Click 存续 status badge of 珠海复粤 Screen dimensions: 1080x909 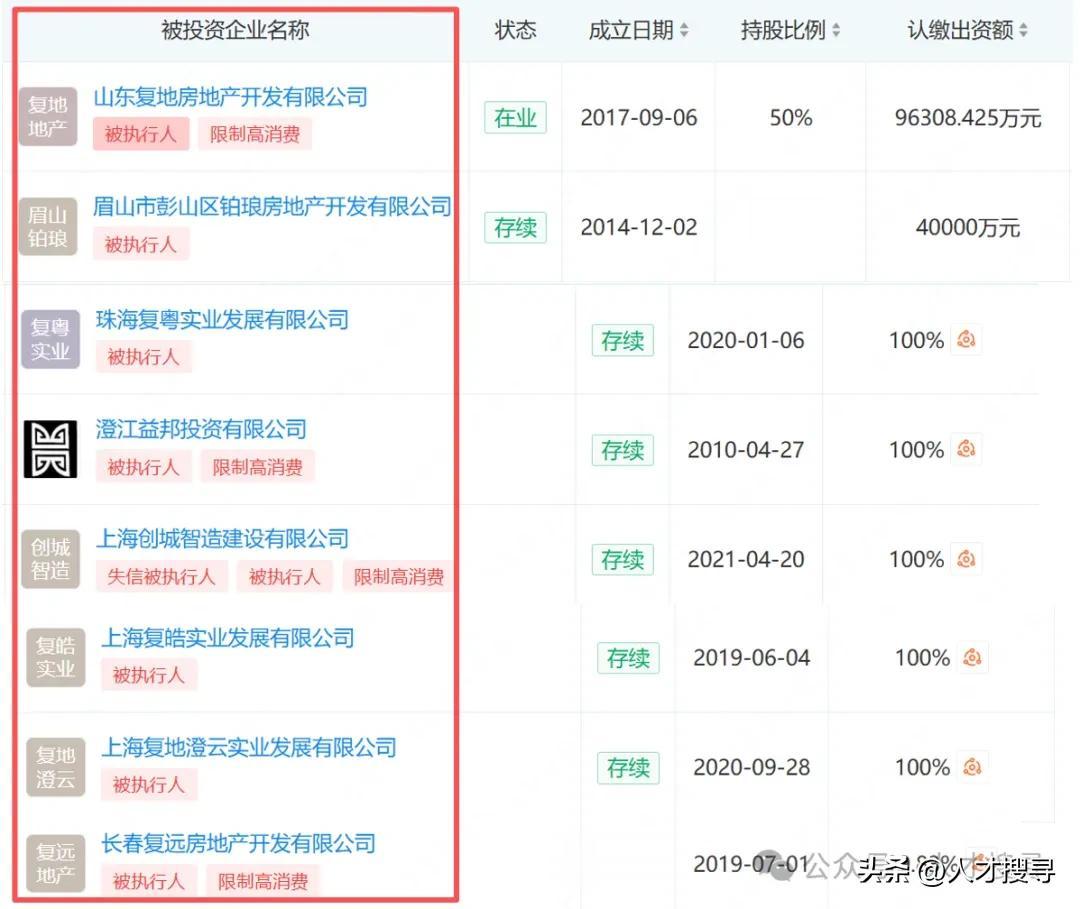click(623, 340)
